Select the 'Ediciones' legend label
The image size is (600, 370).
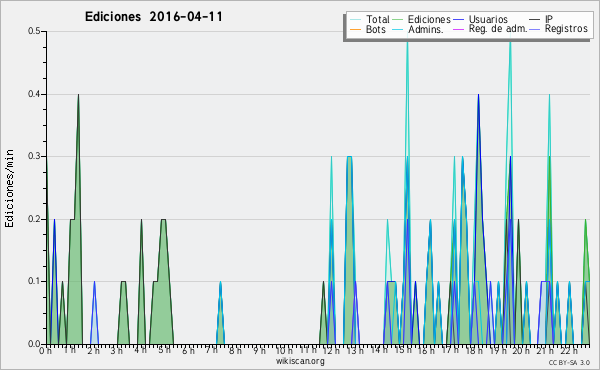[x=429, y=19]
